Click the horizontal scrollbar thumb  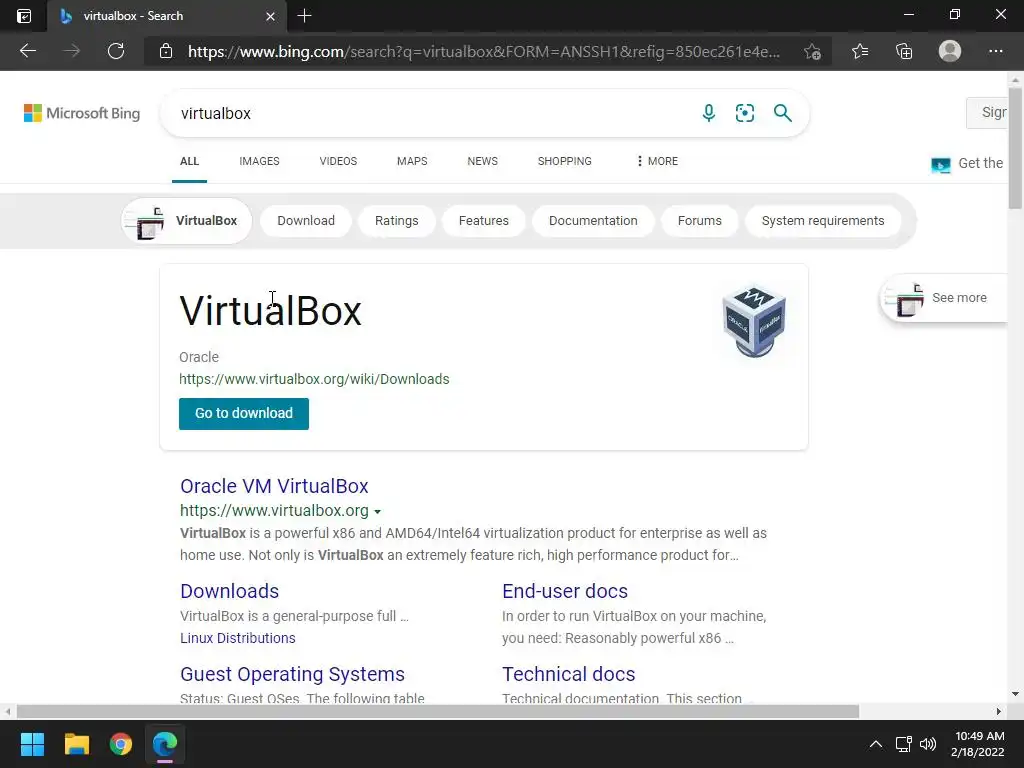438,711
